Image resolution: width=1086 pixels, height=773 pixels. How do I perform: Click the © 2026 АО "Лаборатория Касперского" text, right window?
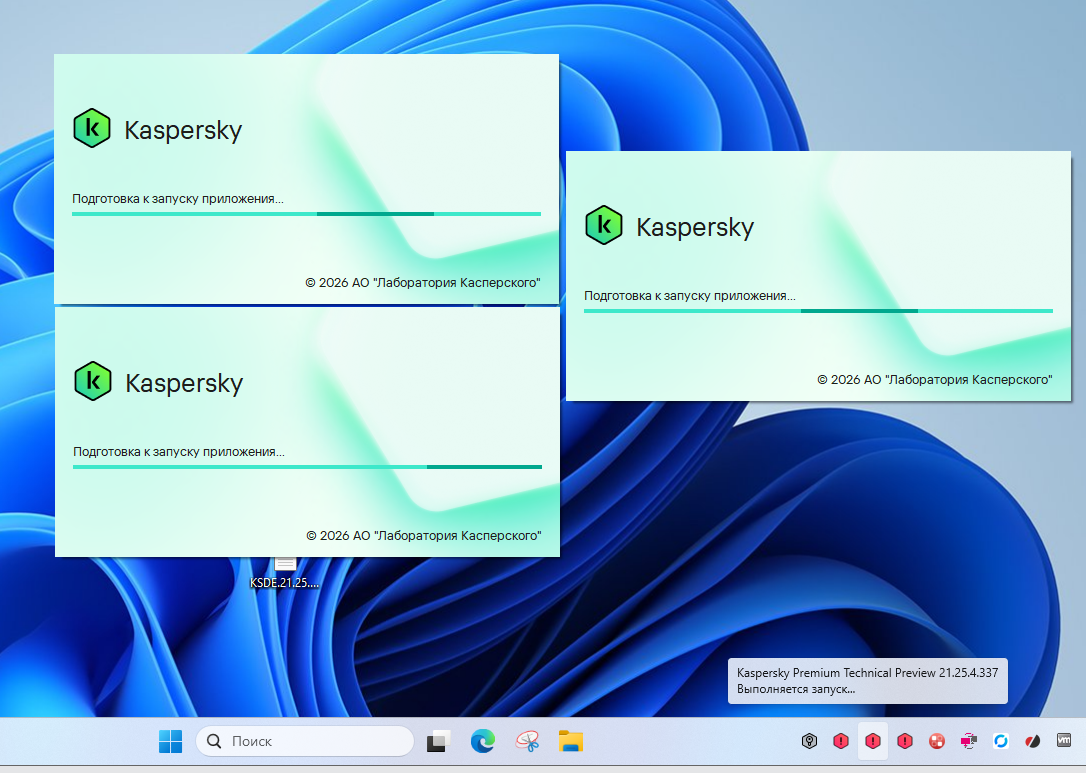(x=935, y=380)
